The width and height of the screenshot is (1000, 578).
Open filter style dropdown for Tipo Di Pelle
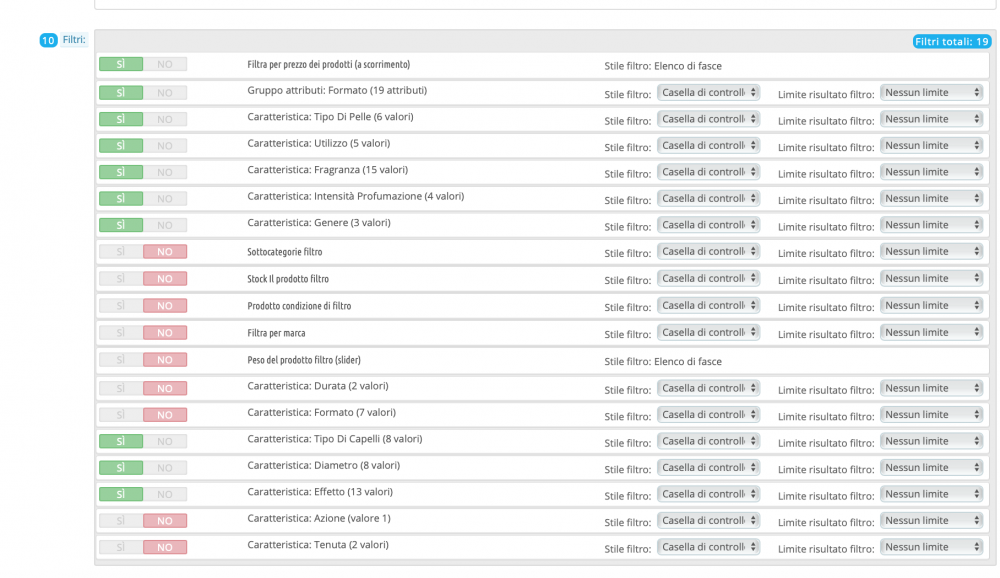(x=708, y=119)
